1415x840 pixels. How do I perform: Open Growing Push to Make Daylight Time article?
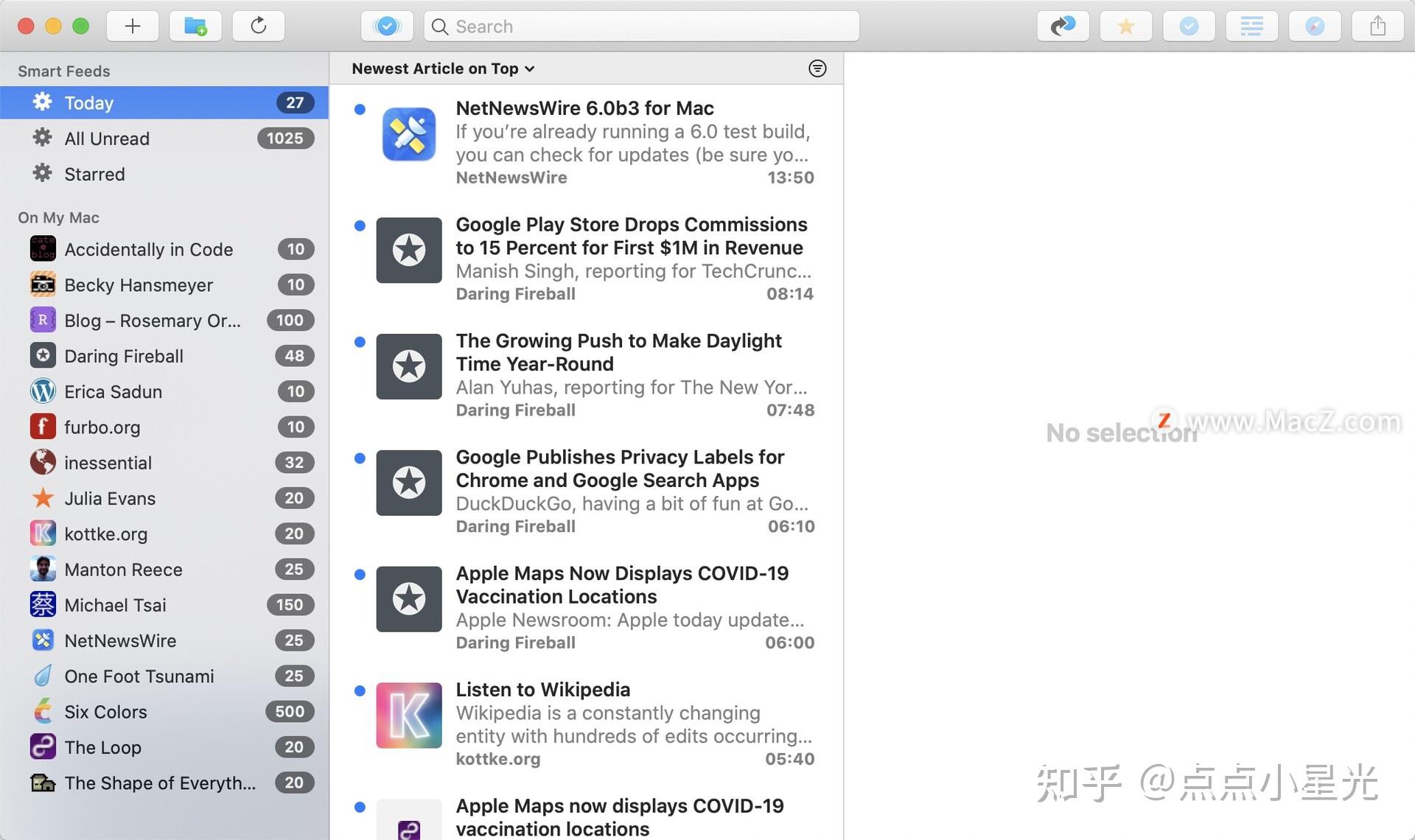pyautogui.click(x=587, y=375)
